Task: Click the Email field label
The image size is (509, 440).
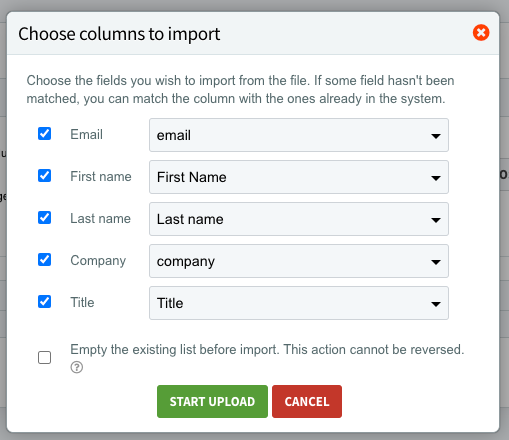Action: [x=86, y=134]
